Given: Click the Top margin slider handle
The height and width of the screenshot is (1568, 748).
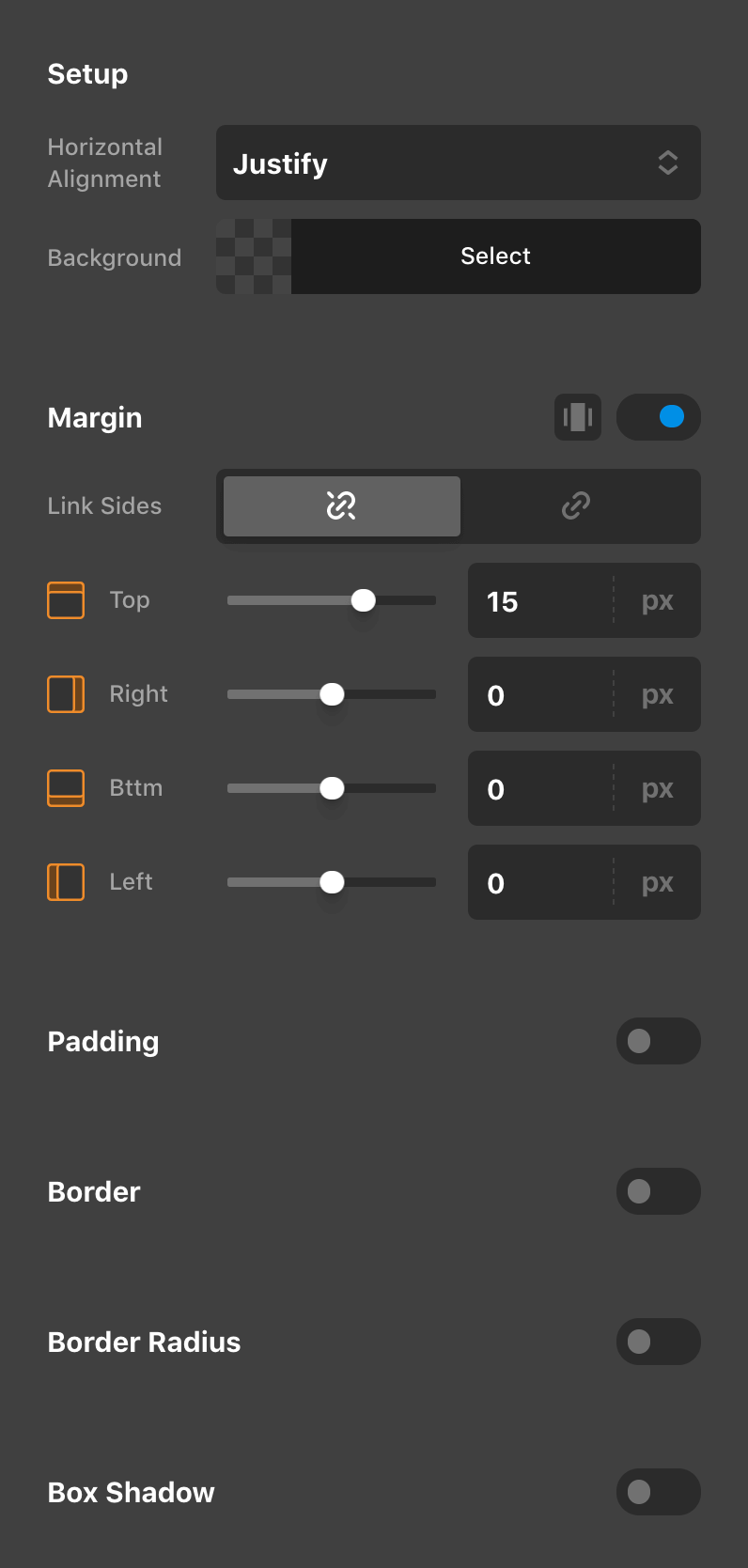Looking at the screenshot, I should [364, 600].
